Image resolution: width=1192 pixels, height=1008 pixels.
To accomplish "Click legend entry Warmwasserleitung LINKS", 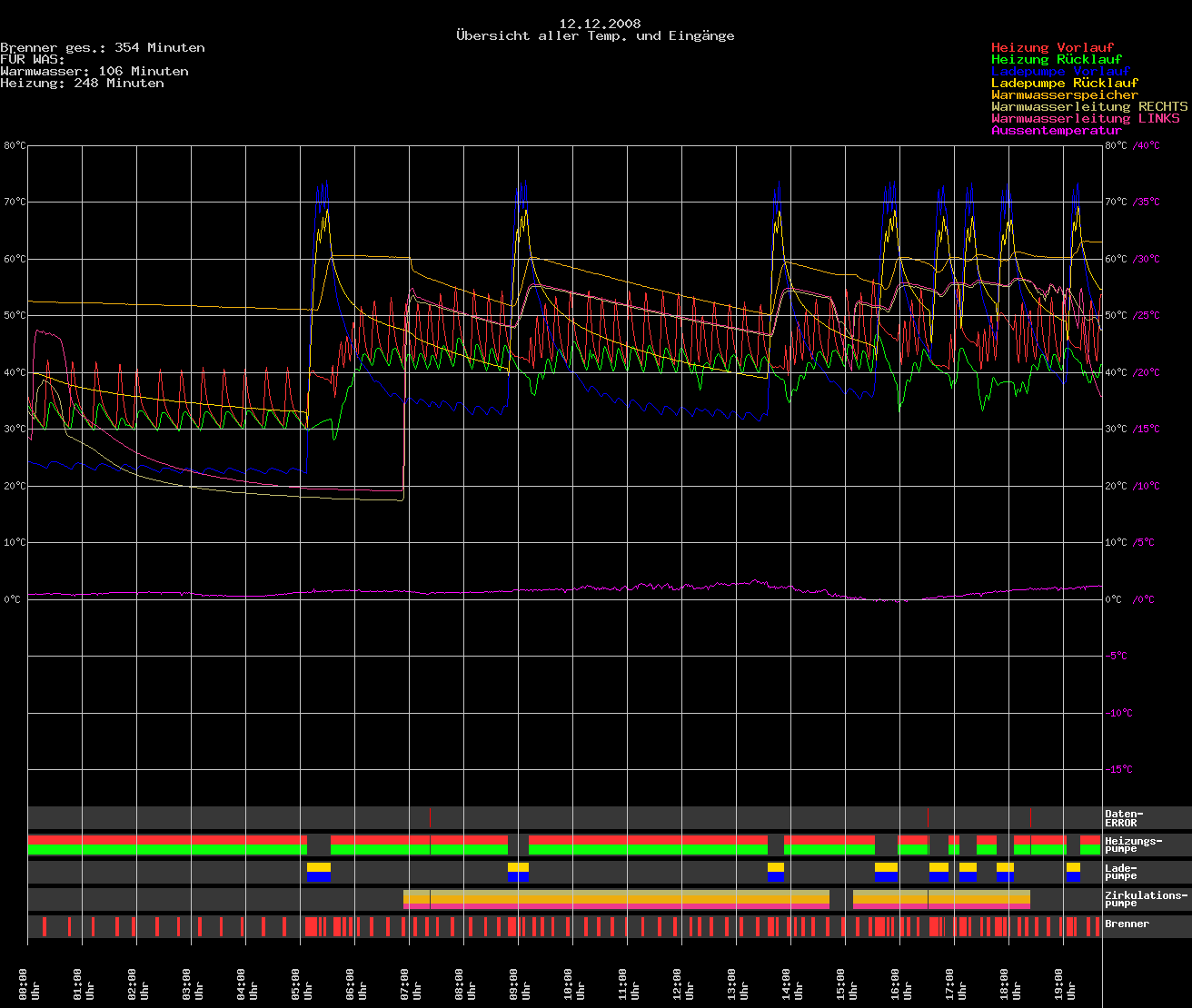I will 1086,118.
